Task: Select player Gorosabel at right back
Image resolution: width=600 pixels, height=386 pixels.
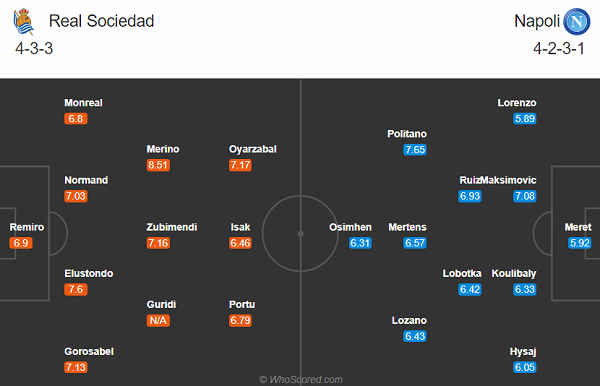Action: coord(89,351)
